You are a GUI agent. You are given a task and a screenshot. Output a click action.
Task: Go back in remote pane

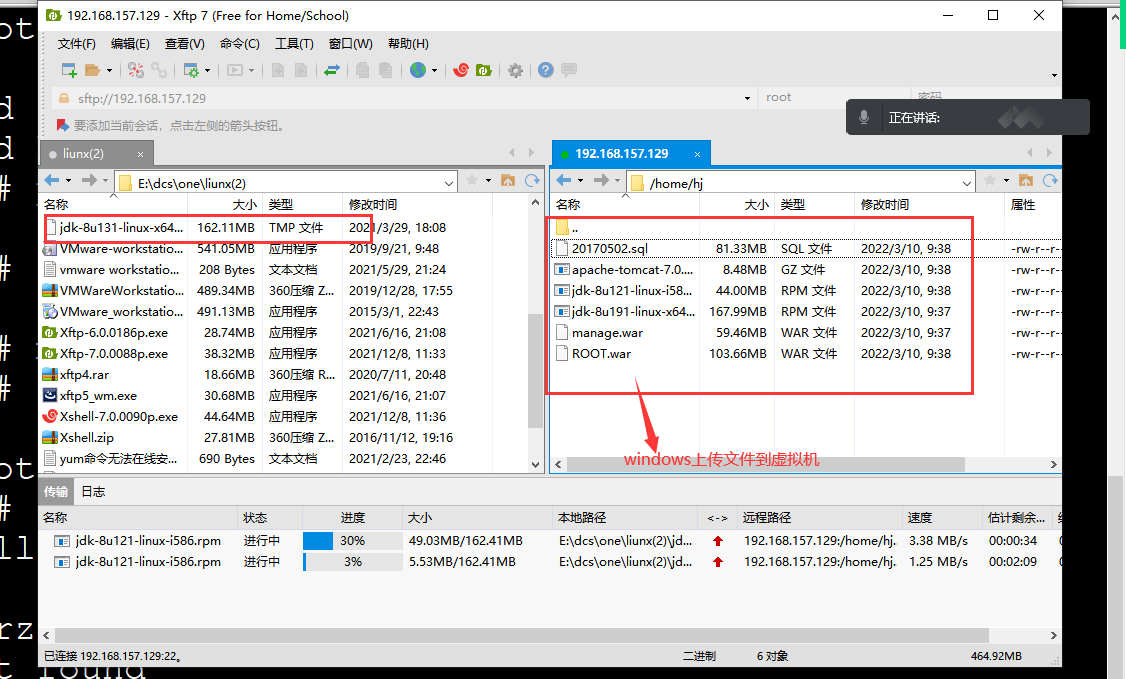pos(564,180)
